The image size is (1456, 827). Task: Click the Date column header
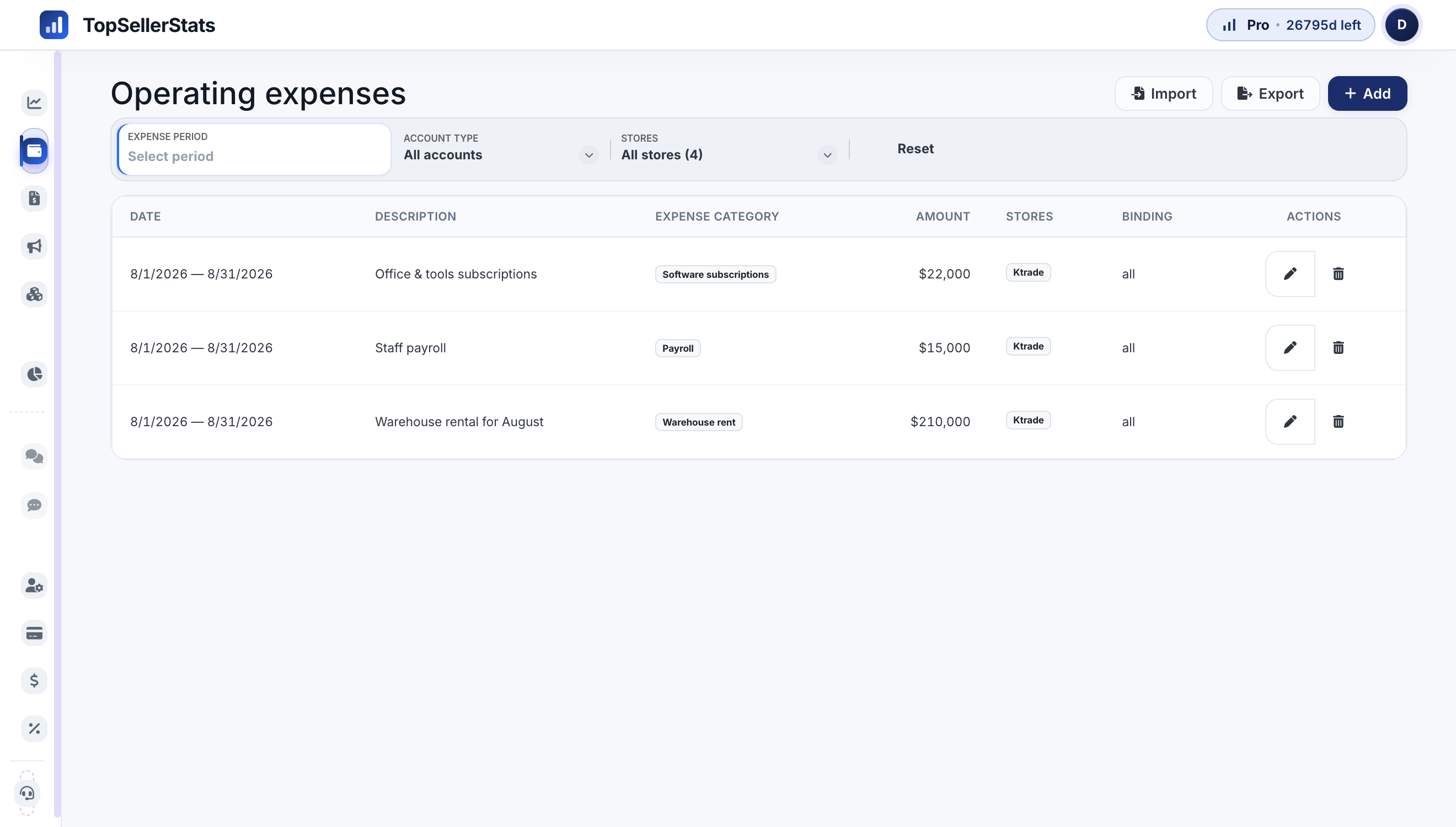(x=146, y=217)
